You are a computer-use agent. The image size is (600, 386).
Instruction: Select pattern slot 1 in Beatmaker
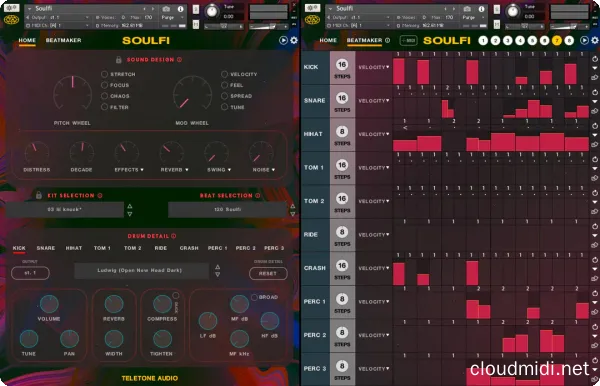483,41
